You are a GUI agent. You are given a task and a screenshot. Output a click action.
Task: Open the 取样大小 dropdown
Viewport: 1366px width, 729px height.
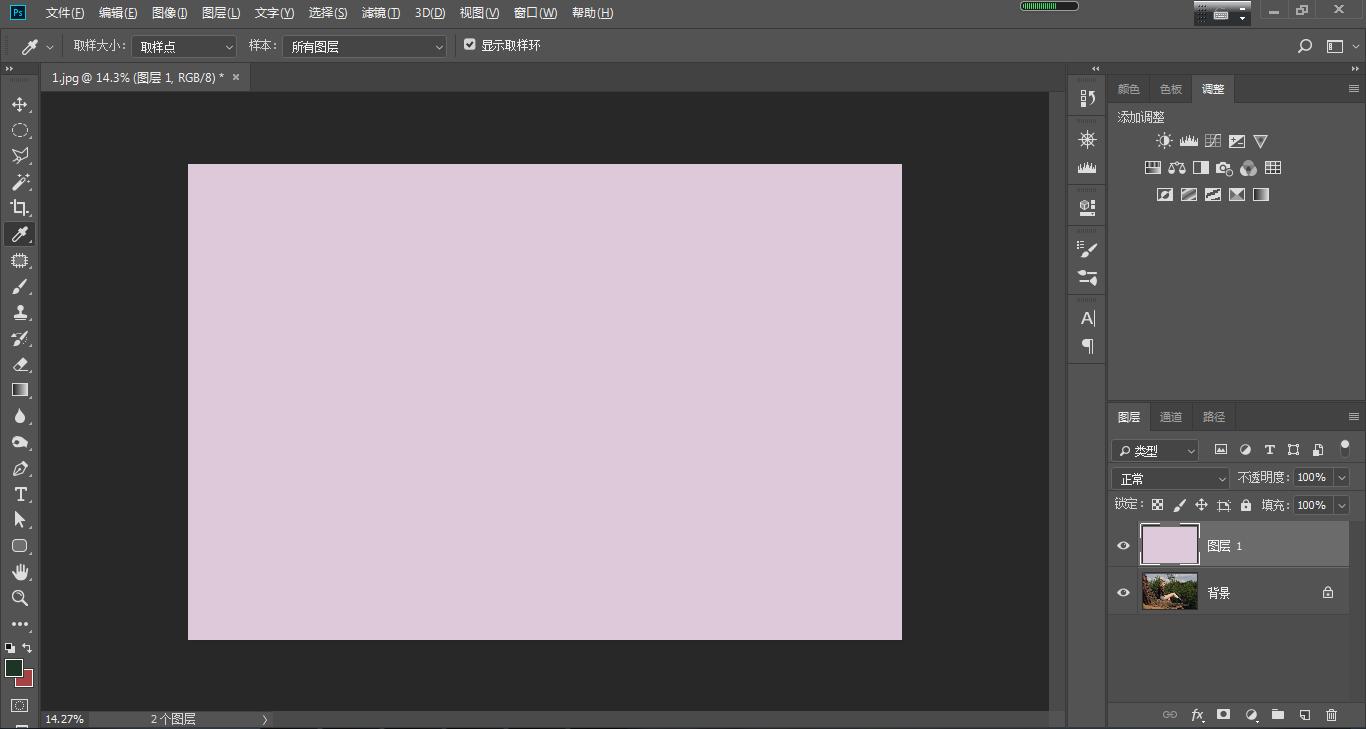coord(185,47)
